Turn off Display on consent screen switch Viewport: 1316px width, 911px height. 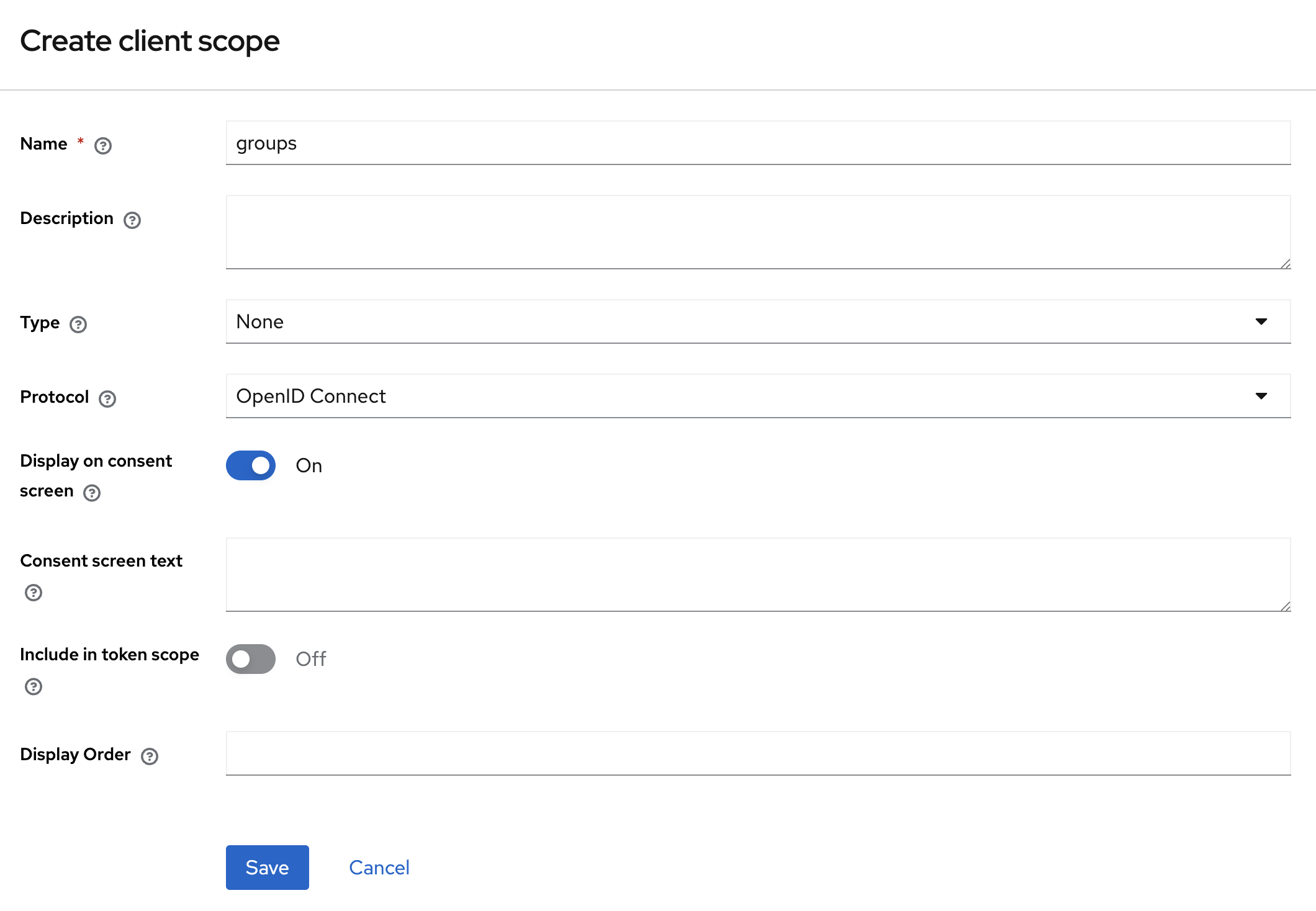point(251,465)
